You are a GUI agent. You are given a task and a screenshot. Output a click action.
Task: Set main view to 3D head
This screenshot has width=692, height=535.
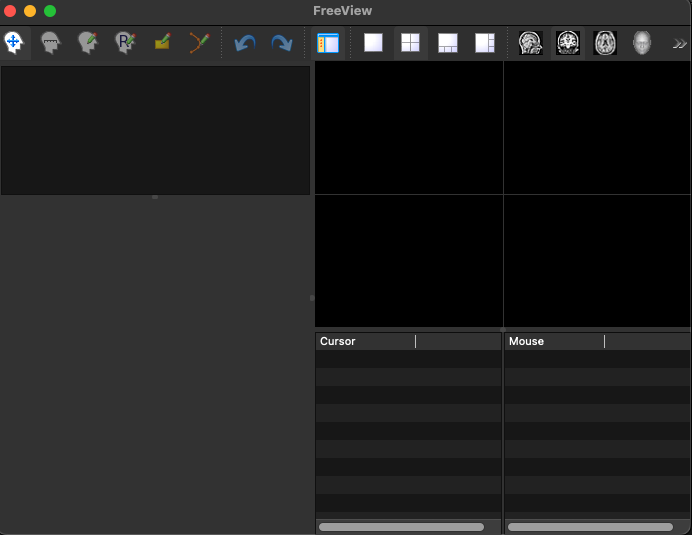(642, 43)
